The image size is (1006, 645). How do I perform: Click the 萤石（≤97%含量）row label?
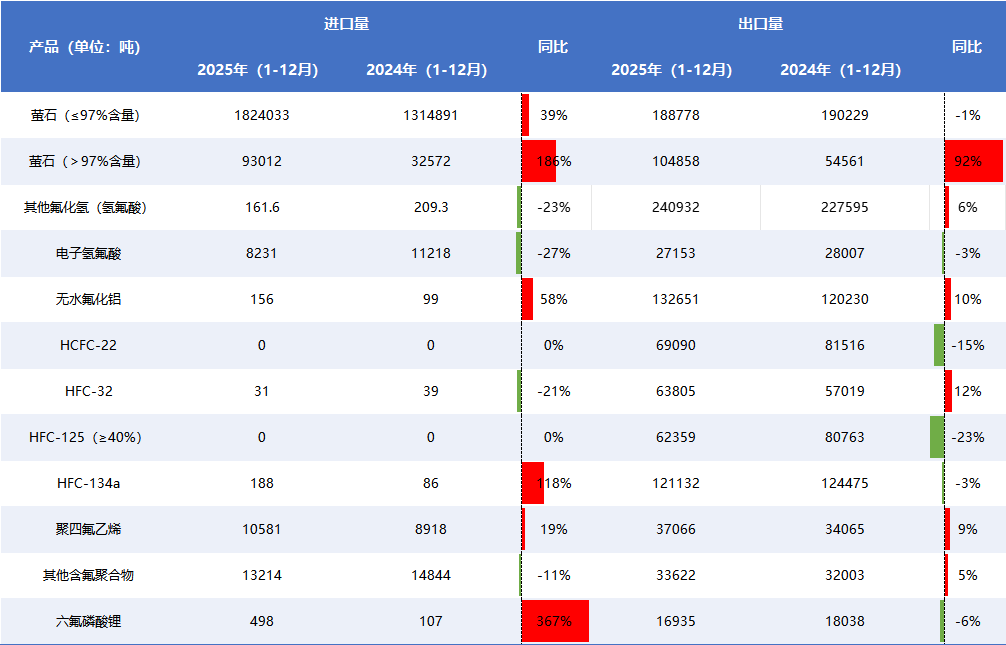tap(85, 115)
